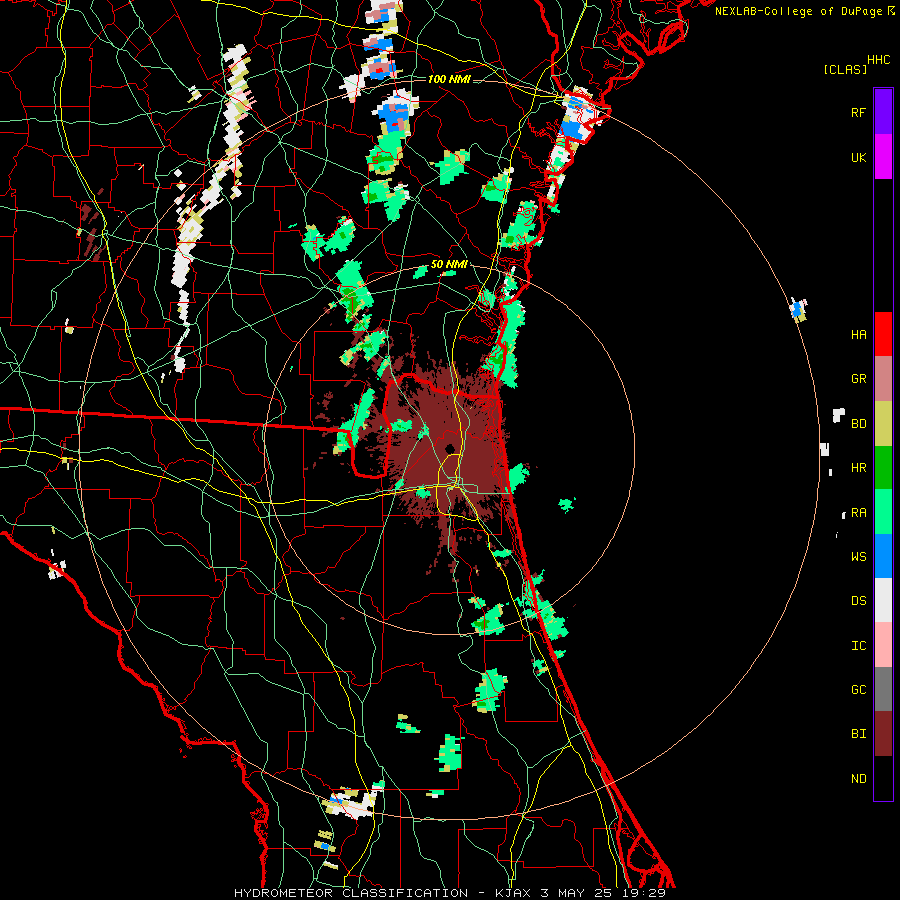Click the ND legend label

tap(858, 779)
